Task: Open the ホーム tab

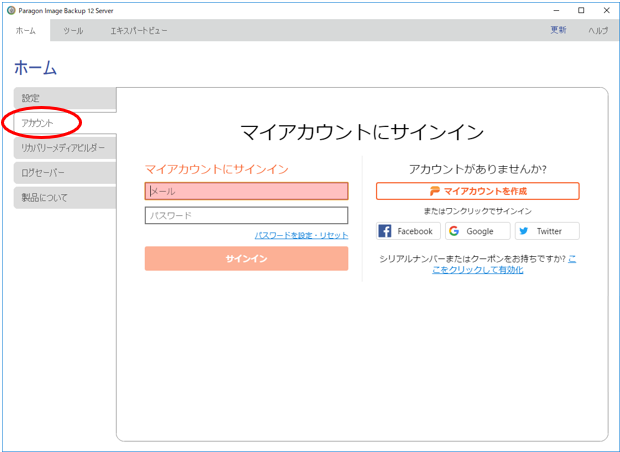Action: click(x=26, y=30)
